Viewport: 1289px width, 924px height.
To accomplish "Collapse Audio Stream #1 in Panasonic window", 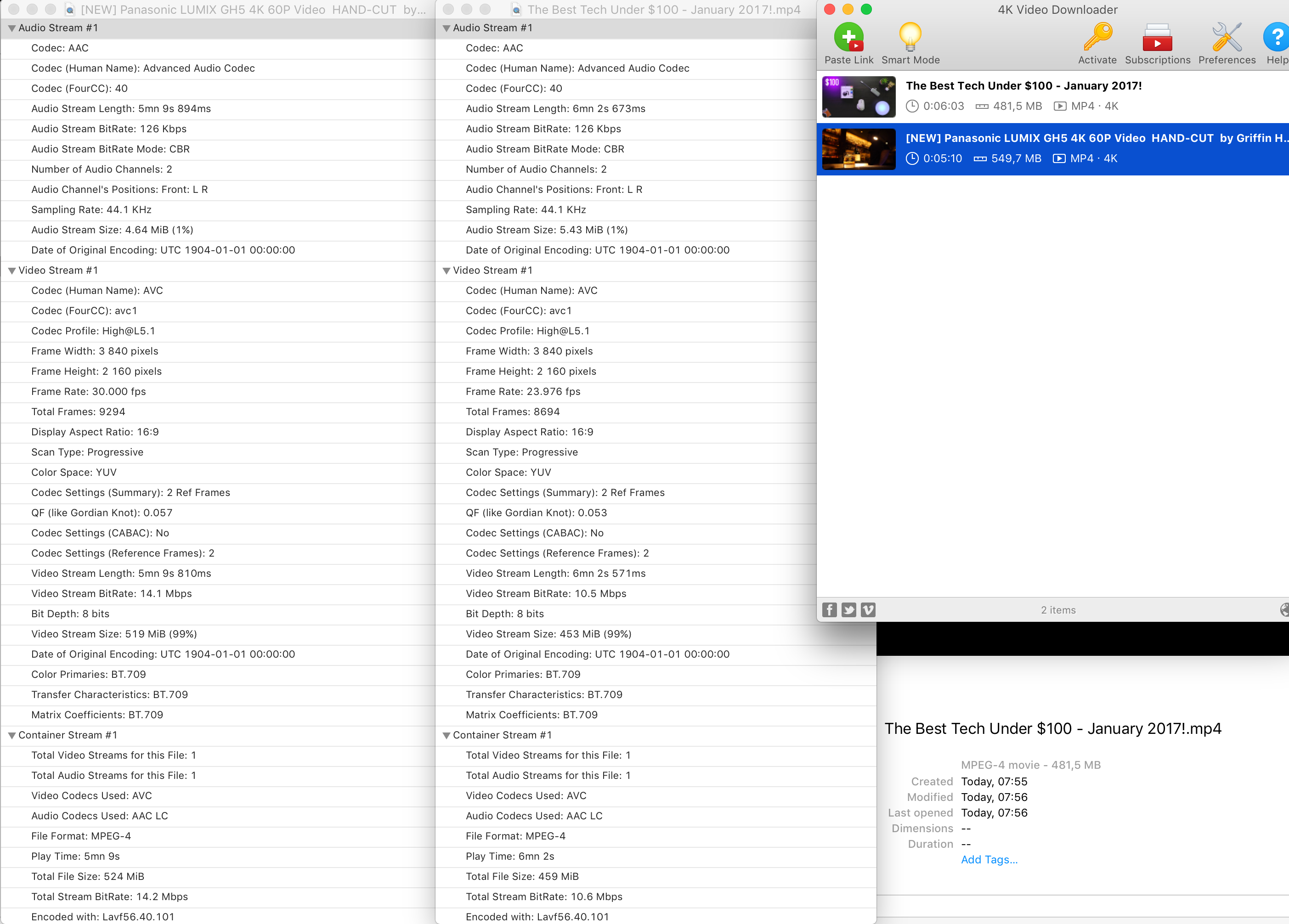I will 11,28.
